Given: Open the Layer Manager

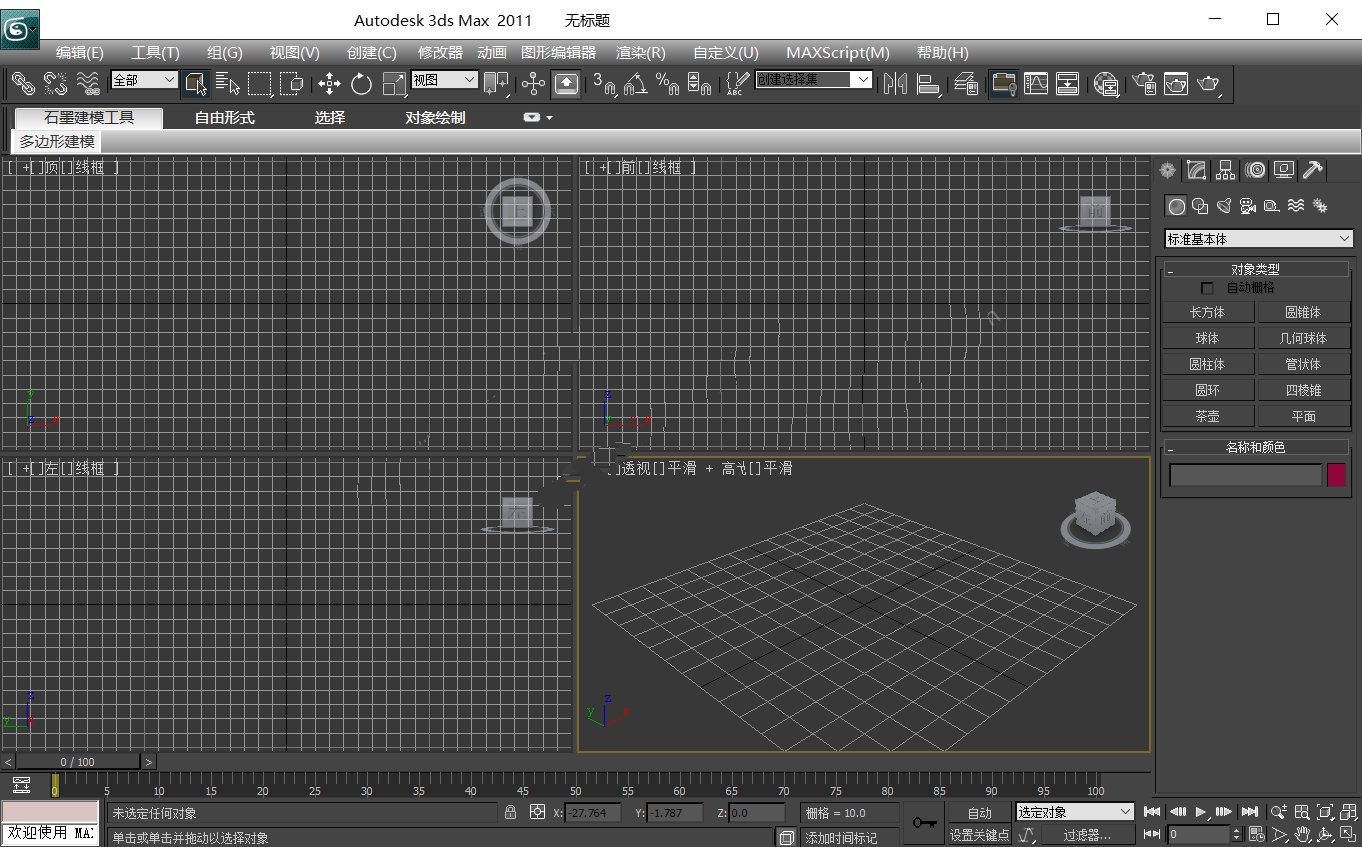Looking at the screenshot, I should tap(965, 84).
